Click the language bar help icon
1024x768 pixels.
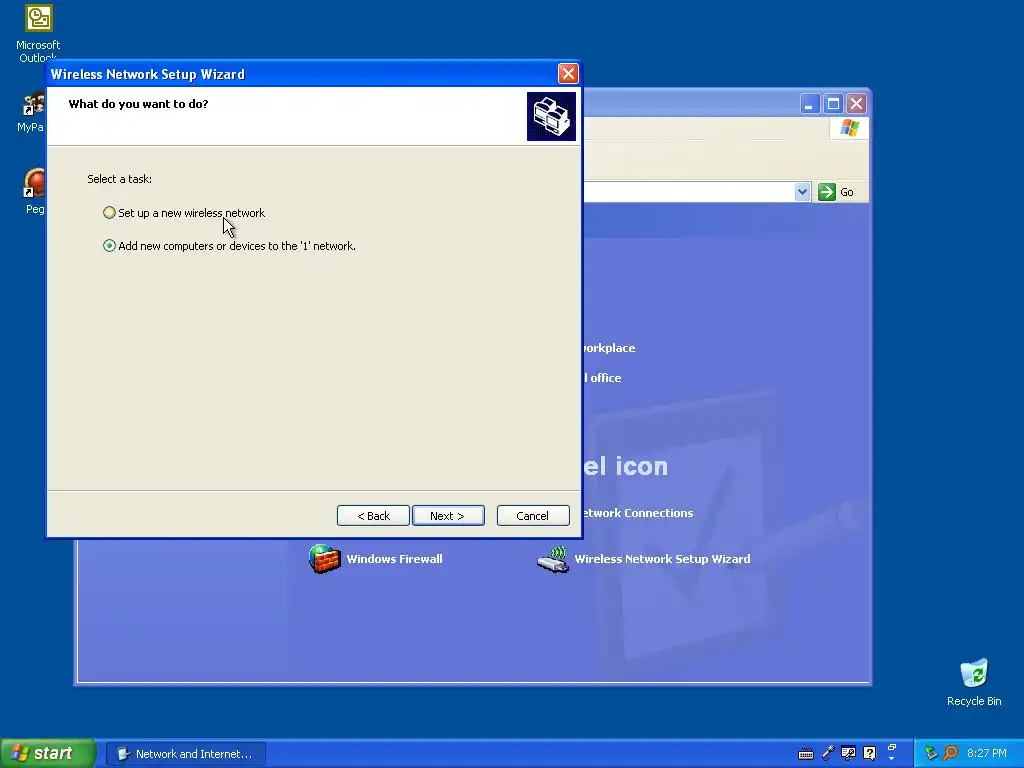(869, 754)
